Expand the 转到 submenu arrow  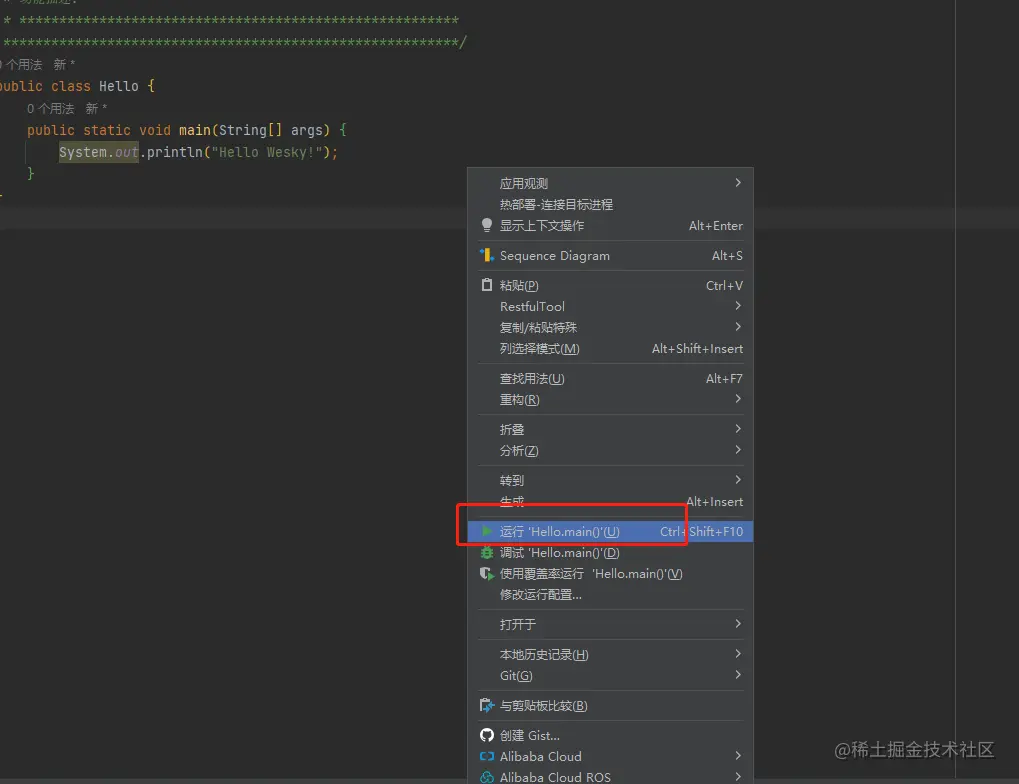pyautogui.click(x=738, y=479)
